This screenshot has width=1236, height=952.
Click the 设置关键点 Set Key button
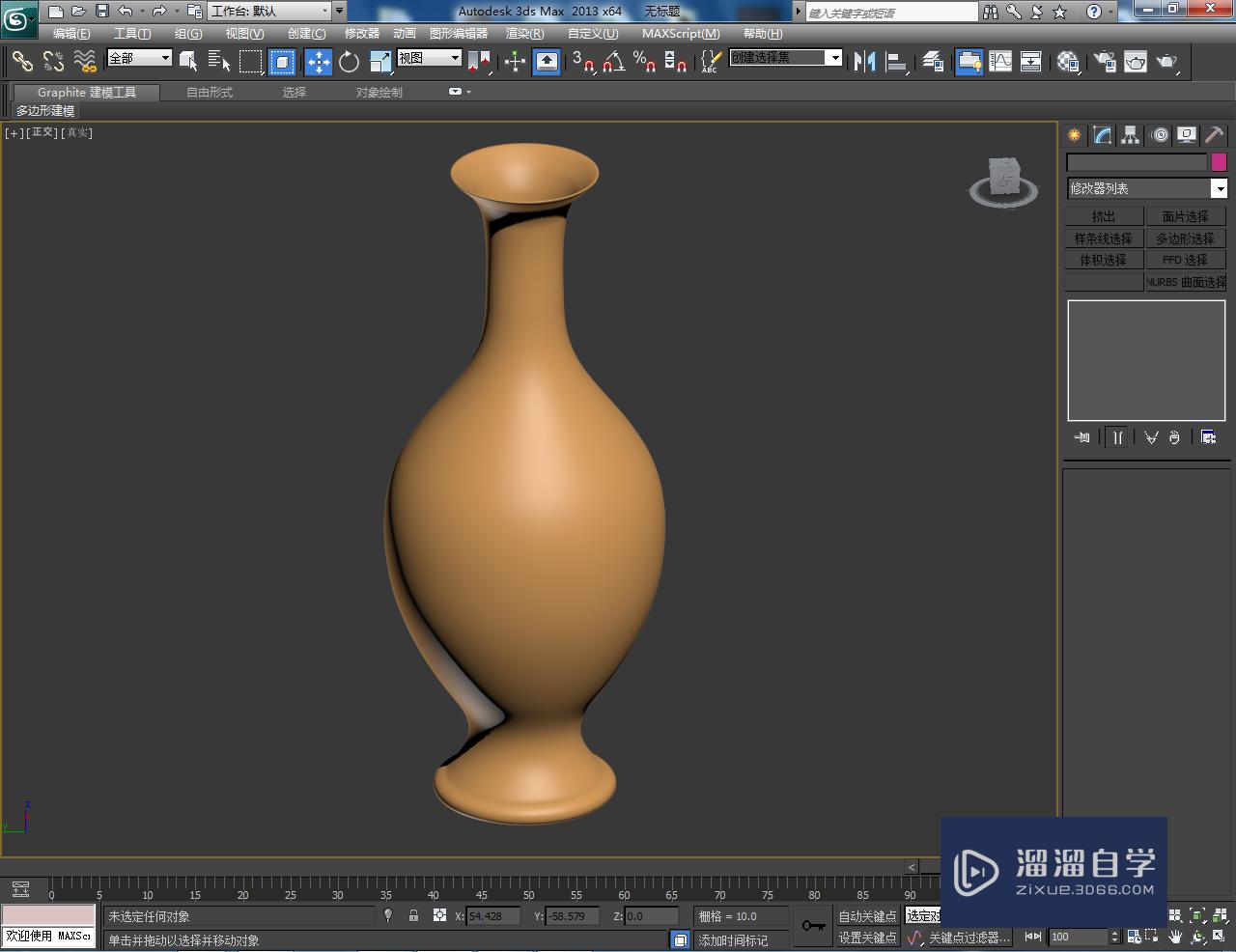(x=867, y=938)
